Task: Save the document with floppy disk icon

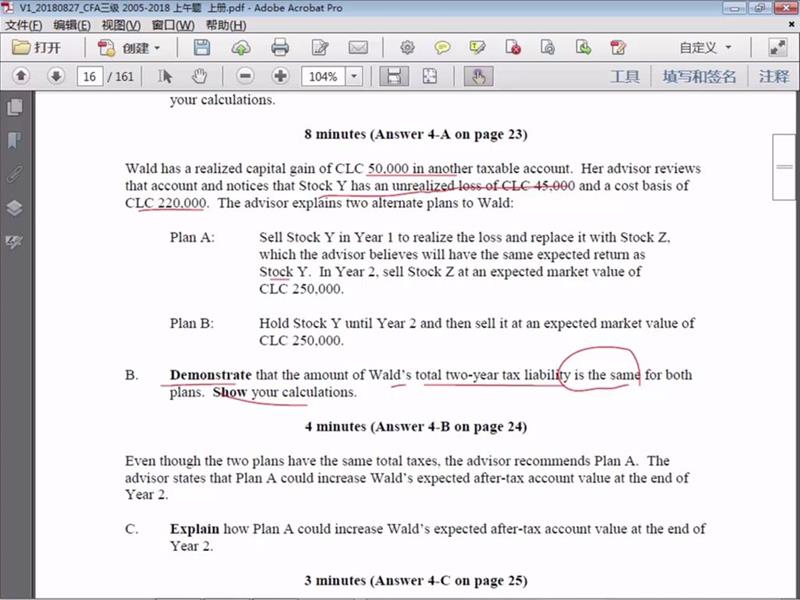Action: (x=202, y=48)
